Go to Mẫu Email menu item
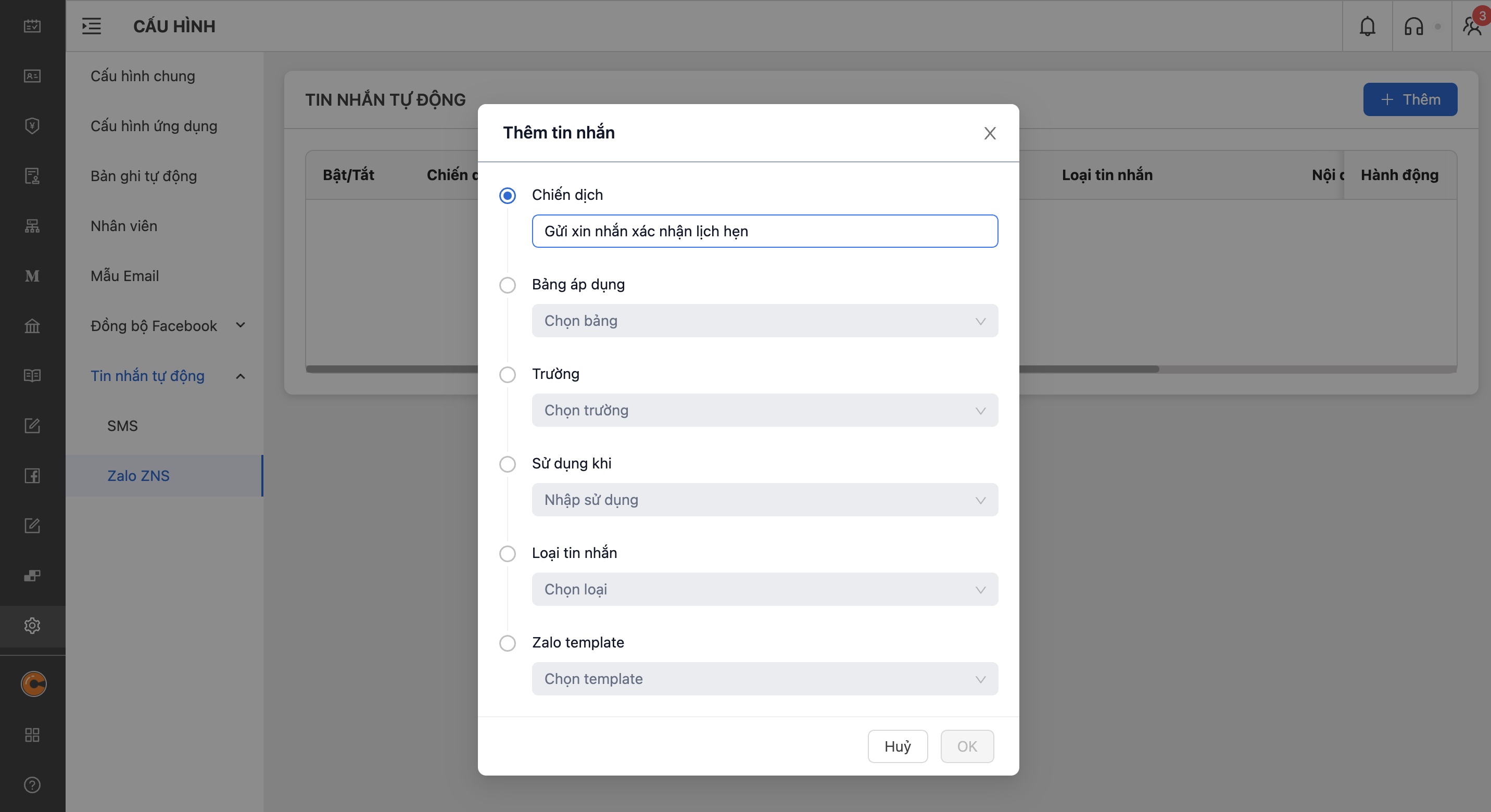 pos(124,276)
